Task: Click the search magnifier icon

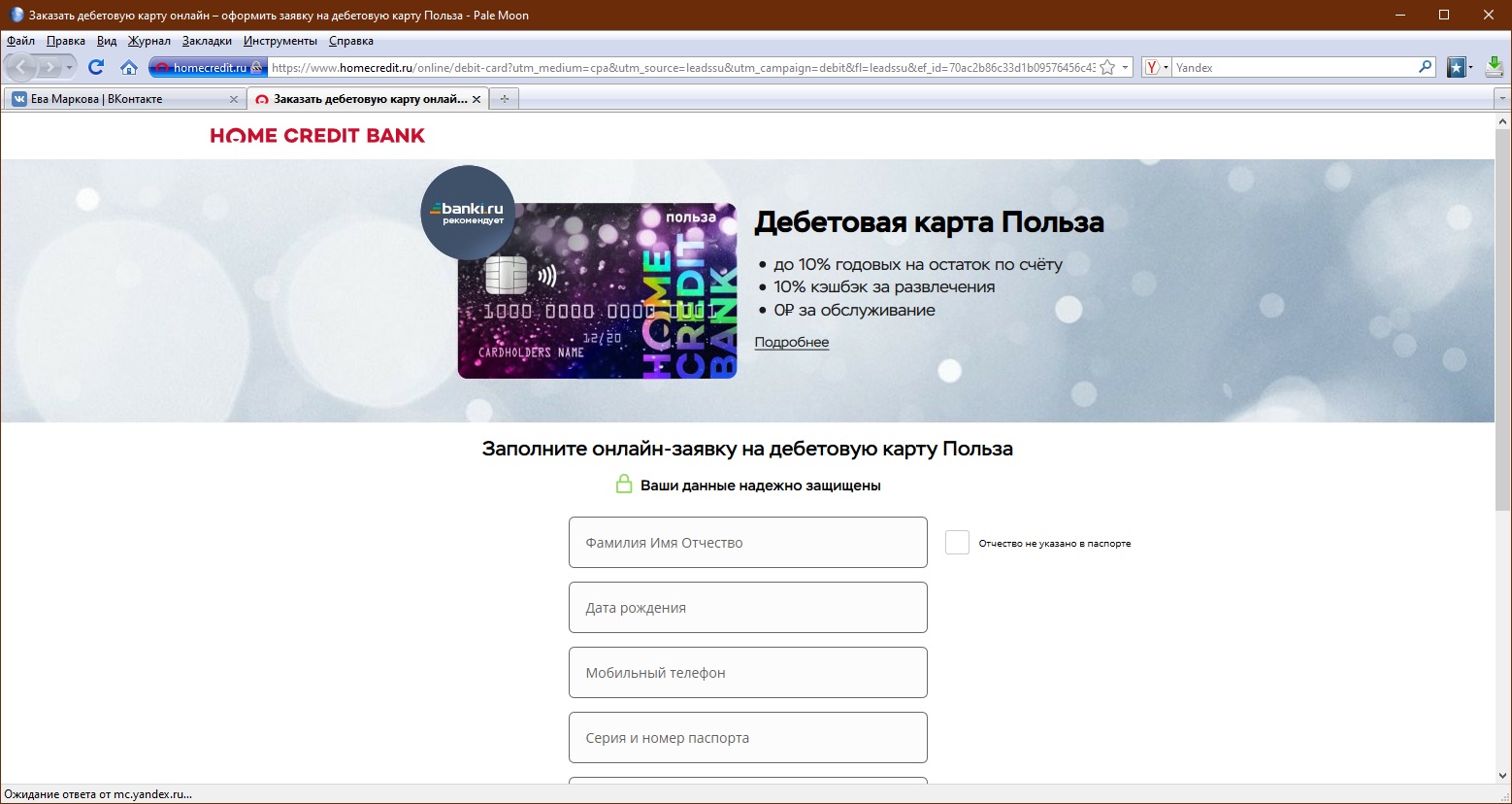Action: 1425,67
